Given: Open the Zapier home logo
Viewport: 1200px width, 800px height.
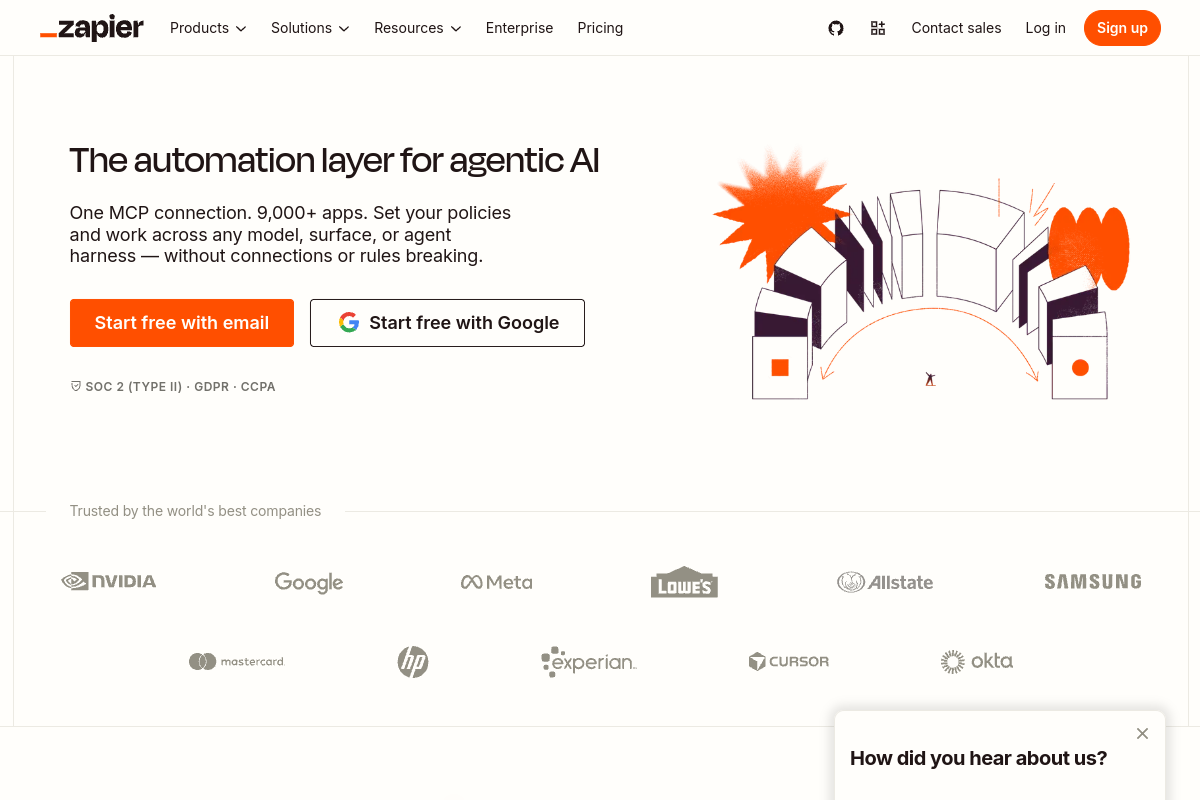Looking at the screenshot, I should (92, 28).
